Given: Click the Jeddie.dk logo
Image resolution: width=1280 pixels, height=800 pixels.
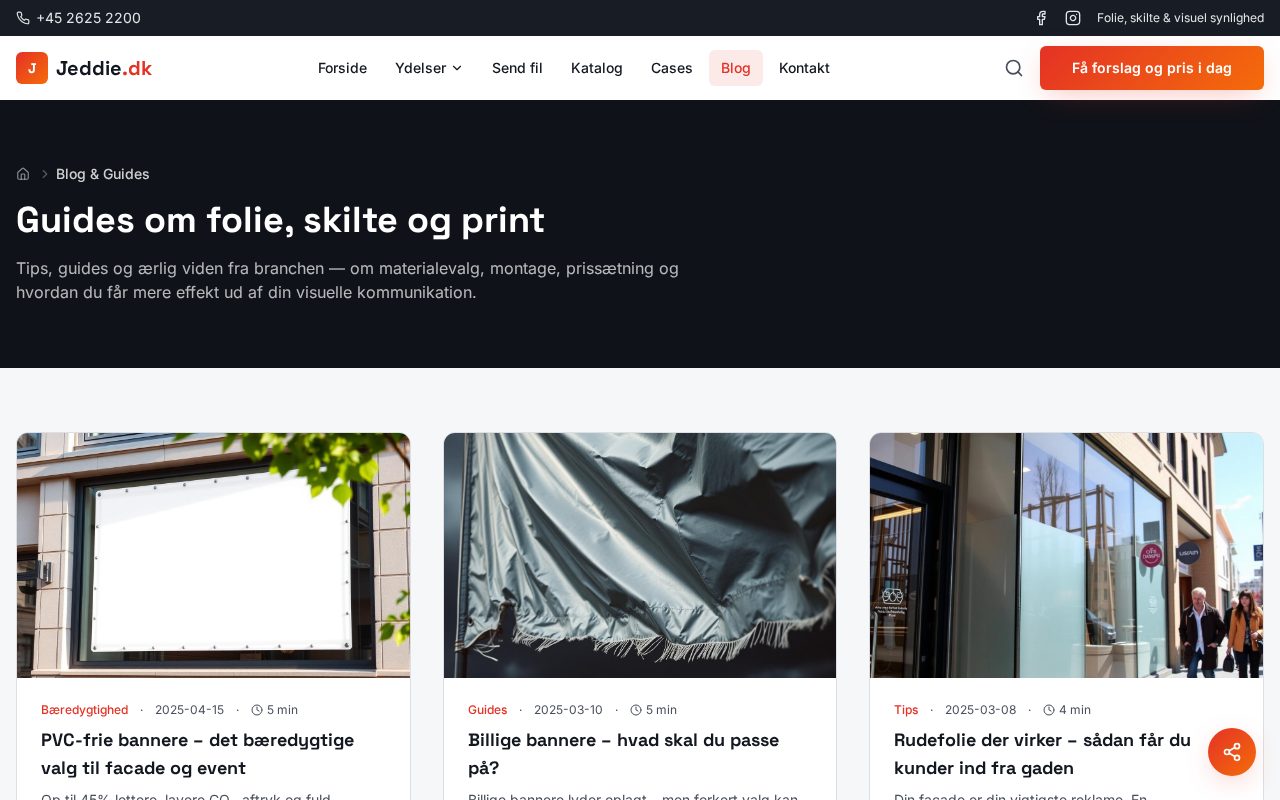Looking at the screenshot, I should pyautogui.click(x=84, y=68).
